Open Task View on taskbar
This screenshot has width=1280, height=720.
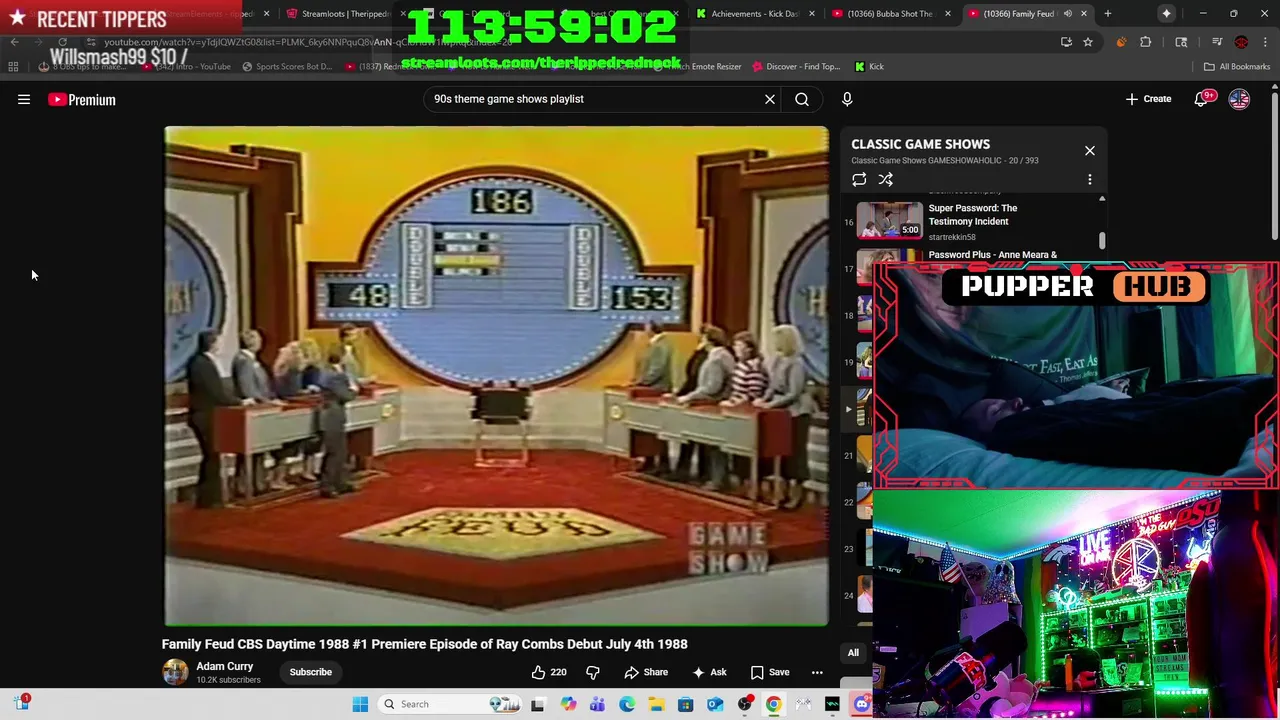tap(537, 704)
